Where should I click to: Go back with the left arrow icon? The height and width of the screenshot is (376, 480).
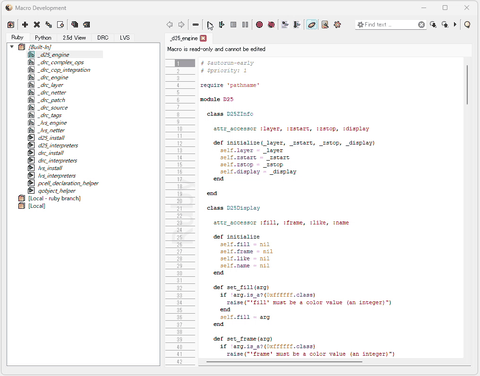click(169, 25)
